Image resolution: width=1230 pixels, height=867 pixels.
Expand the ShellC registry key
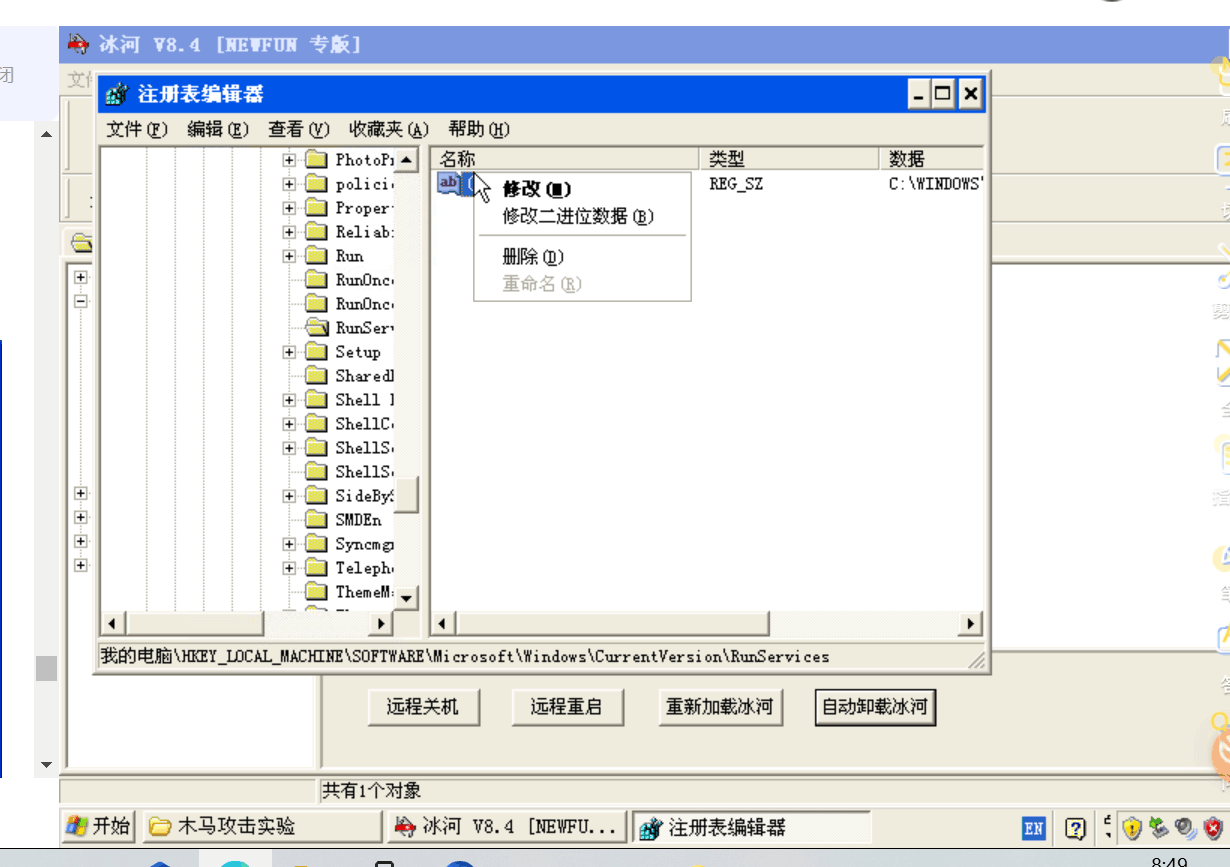point(289,424)
